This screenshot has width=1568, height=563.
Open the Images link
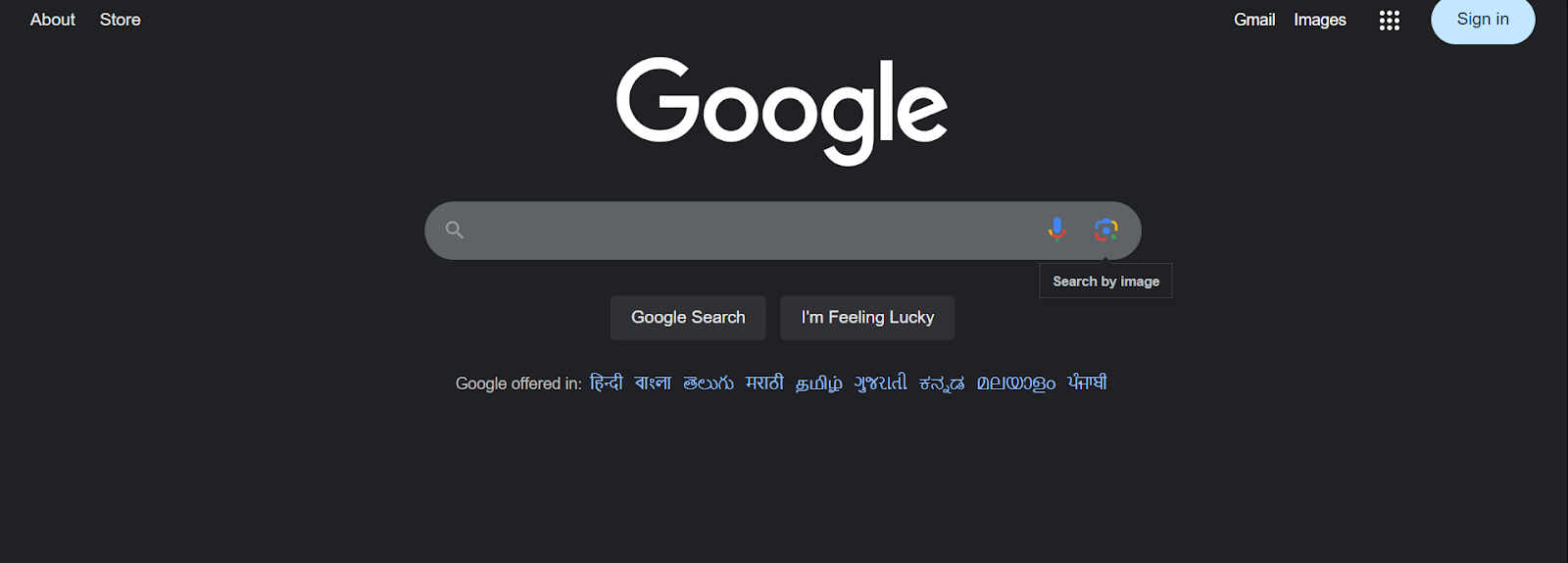1319,20
